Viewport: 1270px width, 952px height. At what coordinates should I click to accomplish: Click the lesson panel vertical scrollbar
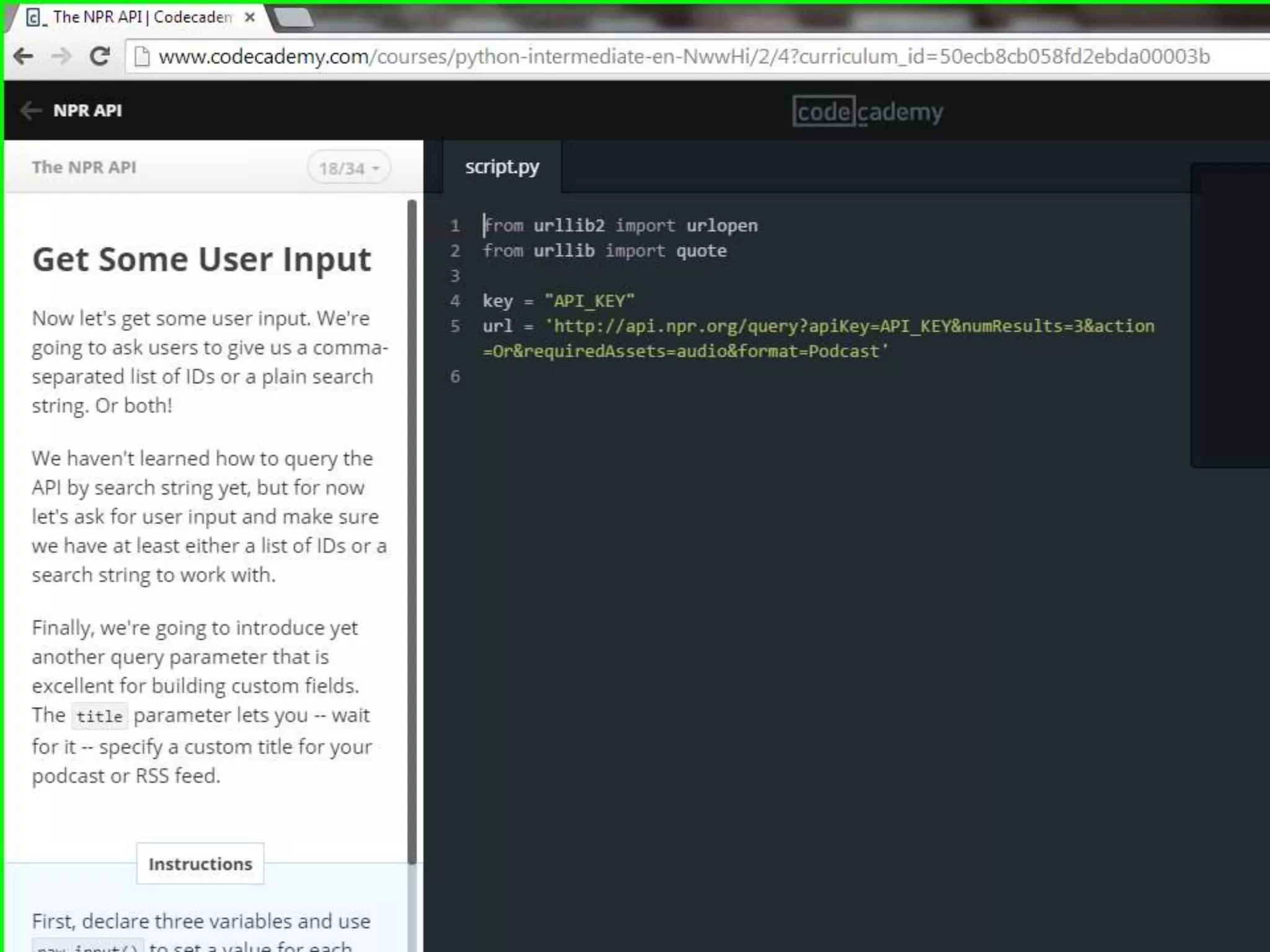pos(412,532)
